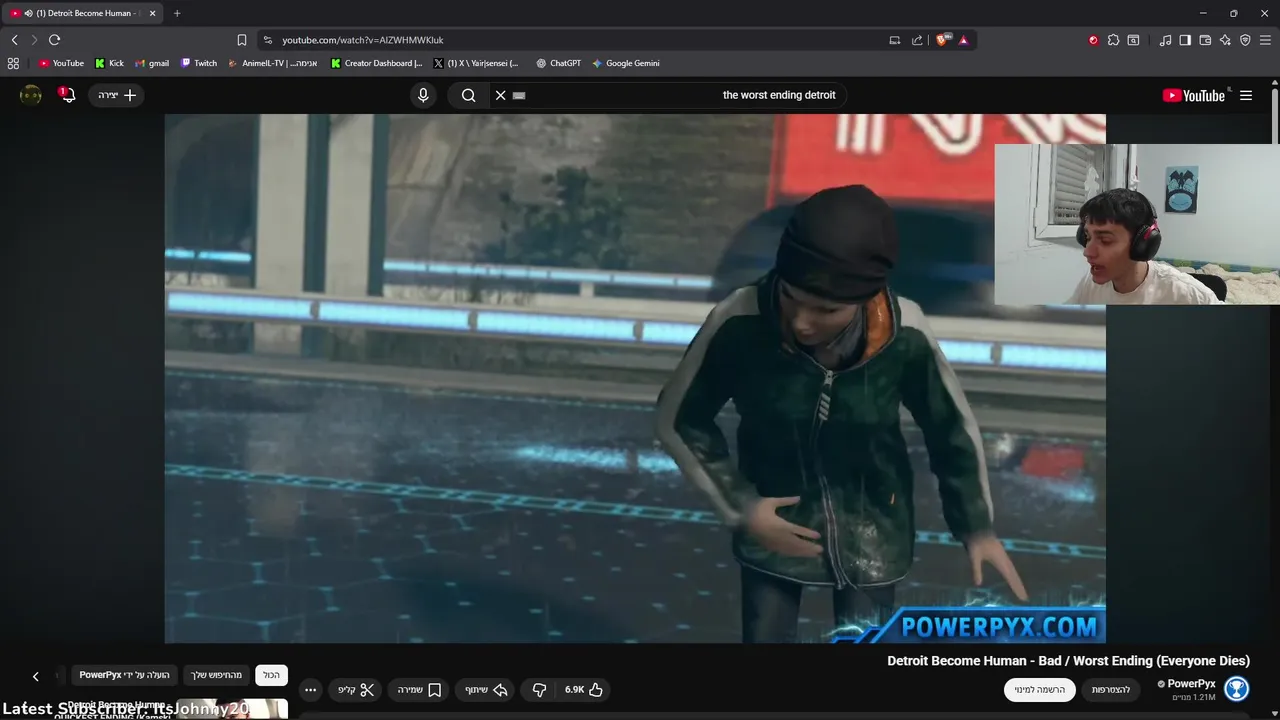Open the music note playlist icon
Screen dimensions: 1280x720
pos(1165,40)
